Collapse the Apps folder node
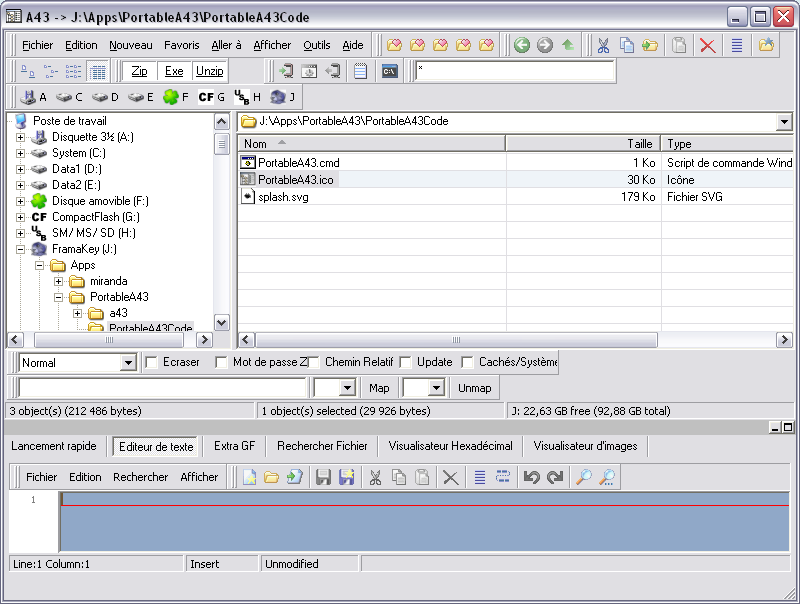 (x=39, y=265)
